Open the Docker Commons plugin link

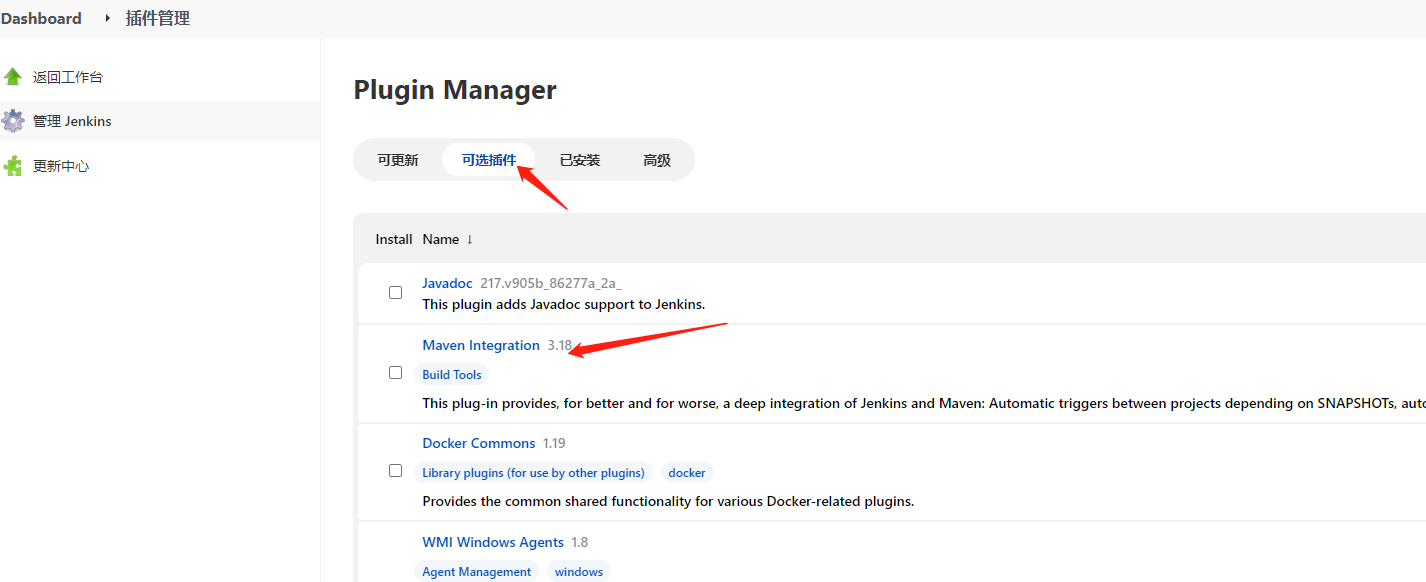pos(479,443)
